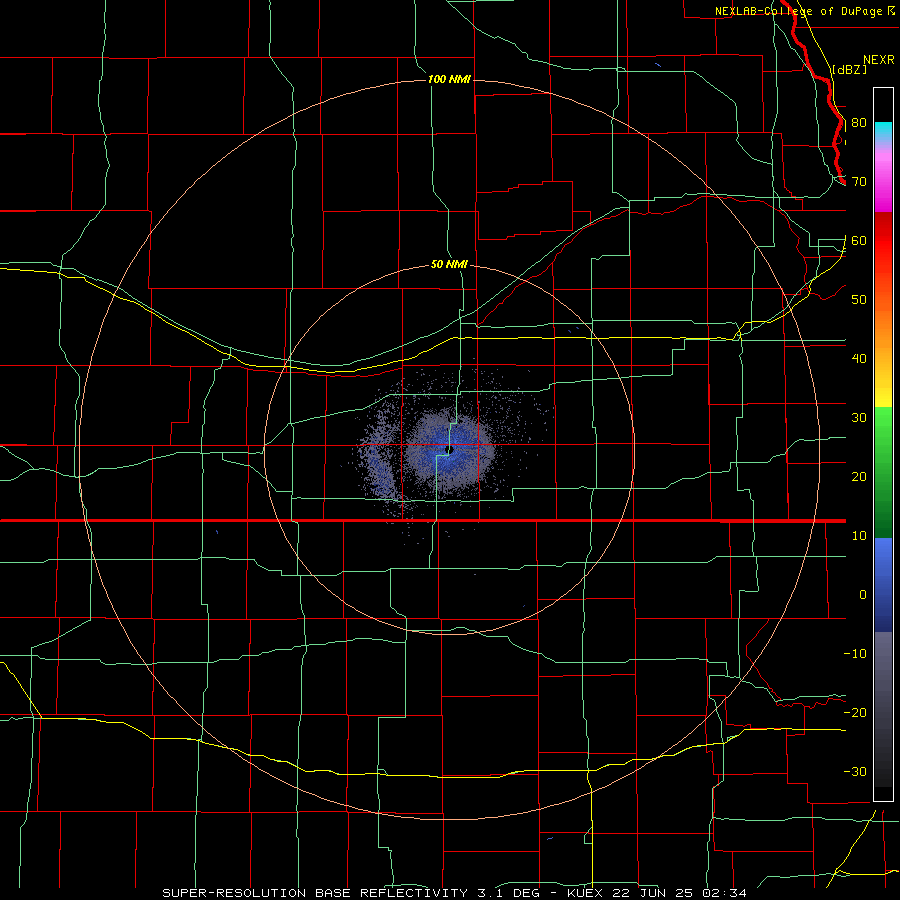Click the -10 dBZ scale value
Viewport: 900px width, 900px height.
point(855,654)
